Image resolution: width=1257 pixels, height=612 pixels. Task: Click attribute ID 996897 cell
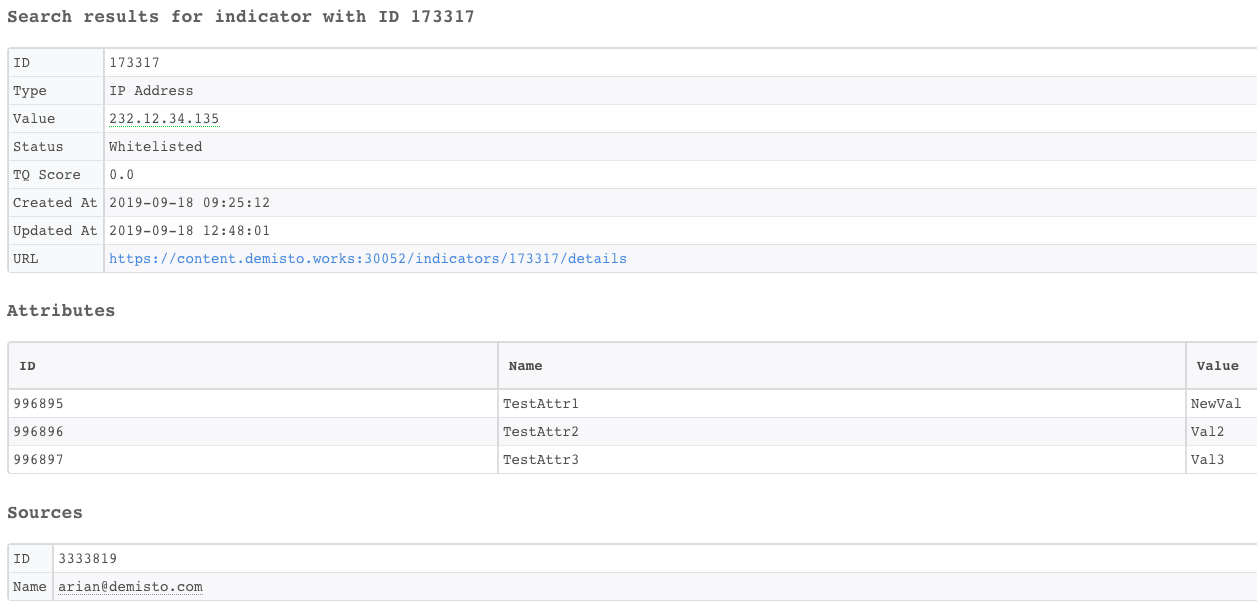click(253, 460)
